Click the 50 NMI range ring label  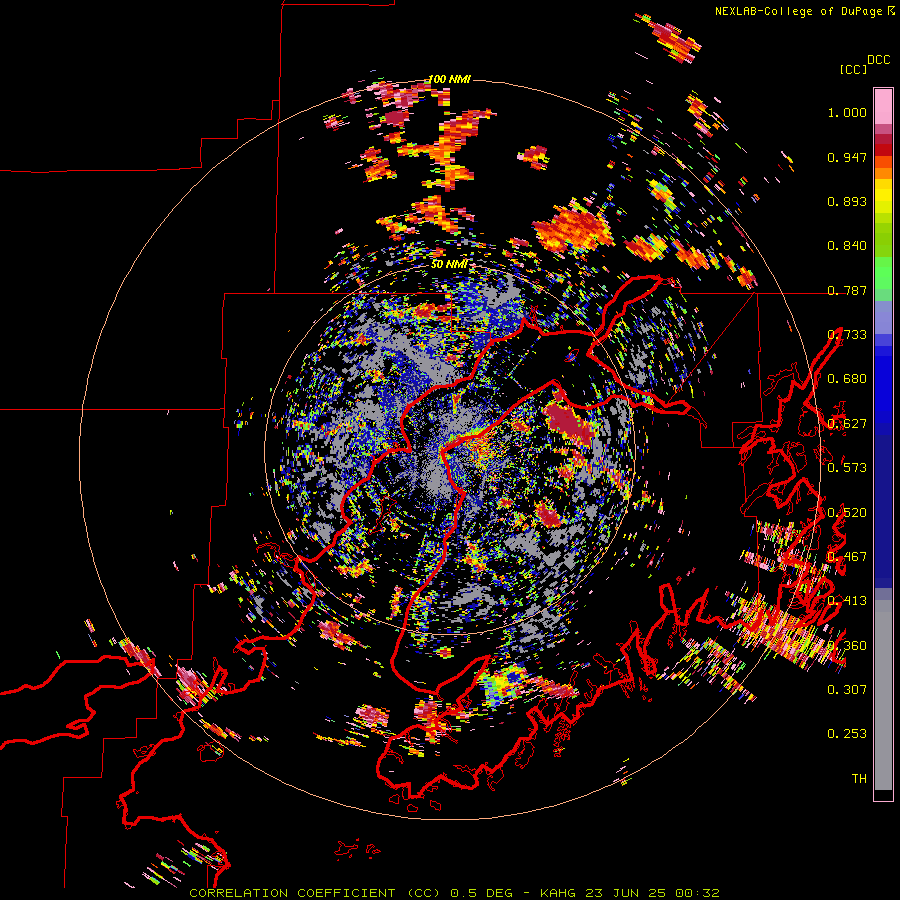click(449, 265)
